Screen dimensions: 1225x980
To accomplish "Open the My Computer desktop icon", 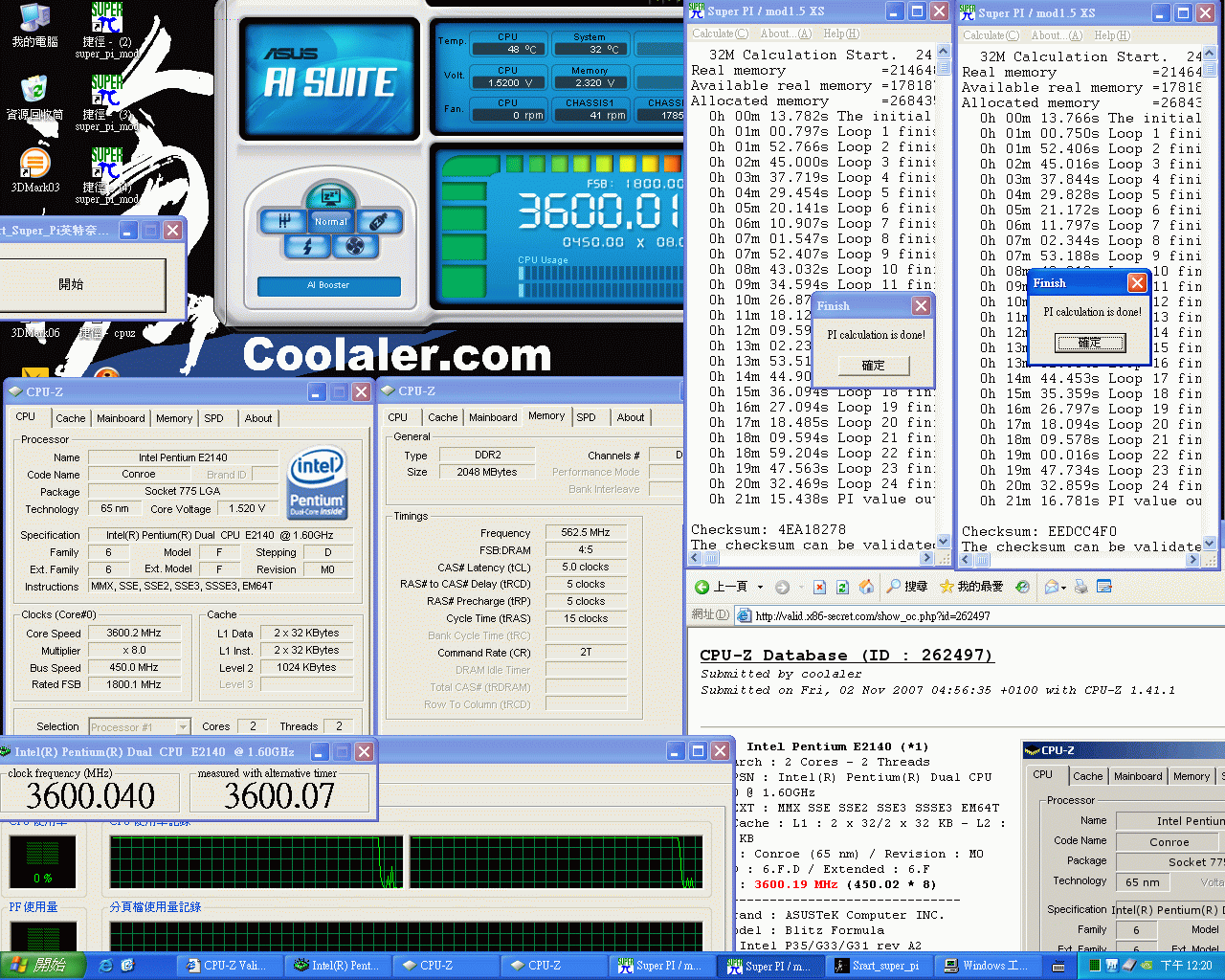I will 35,25.
